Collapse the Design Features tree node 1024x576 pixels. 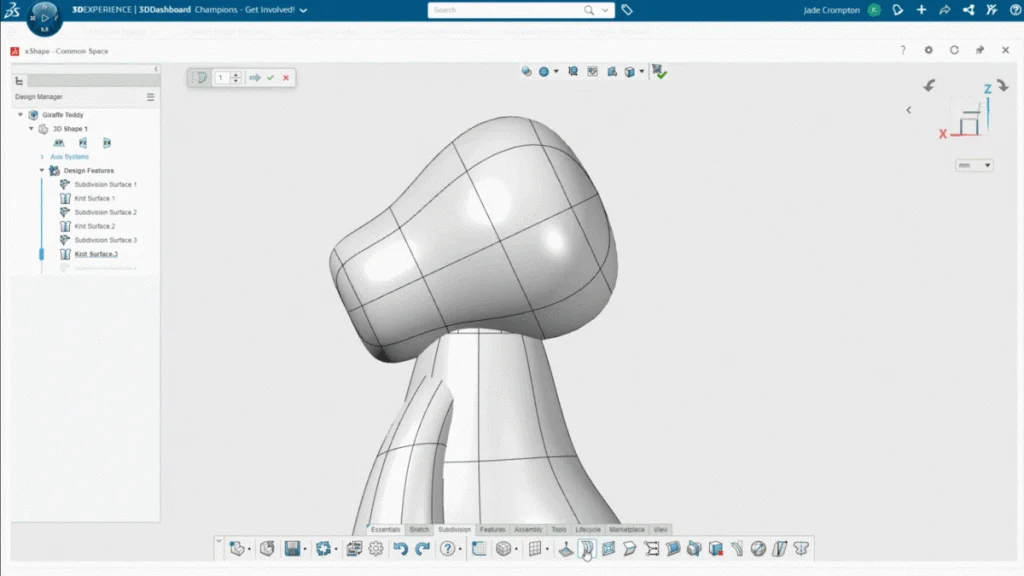click(x=42, y=171)
